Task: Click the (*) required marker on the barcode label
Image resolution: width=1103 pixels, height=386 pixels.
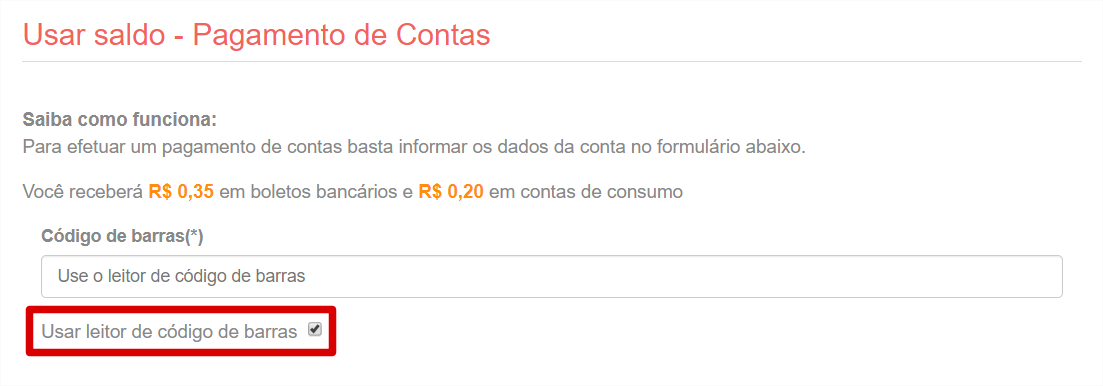Action: (193, 236)
